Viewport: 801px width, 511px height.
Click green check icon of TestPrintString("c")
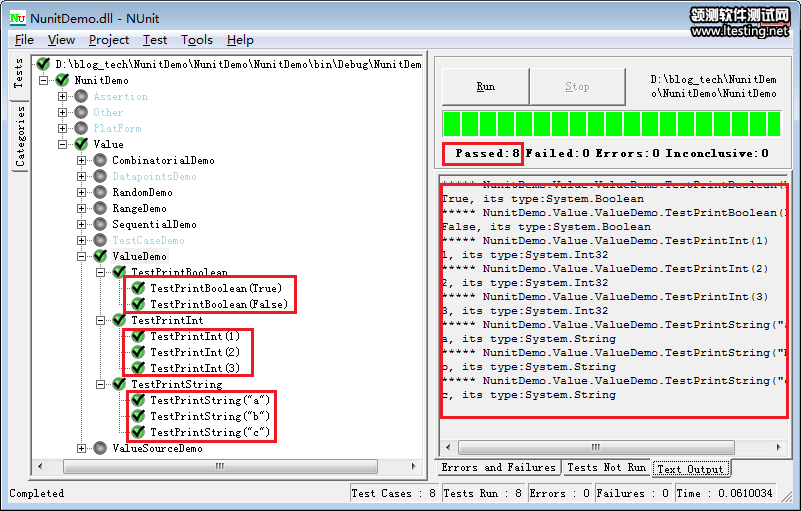tap(138, 432)
